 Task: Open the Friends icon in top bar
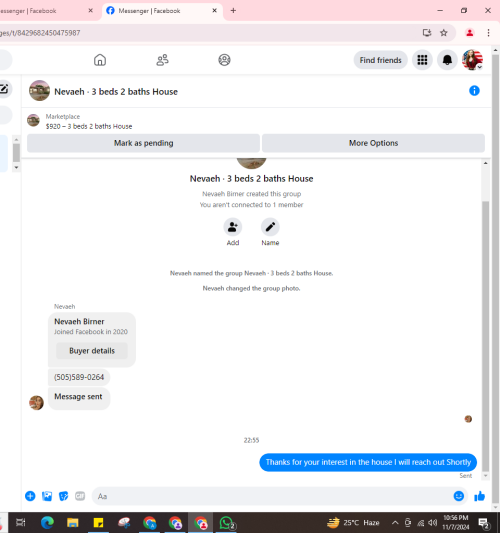(162, 60)
